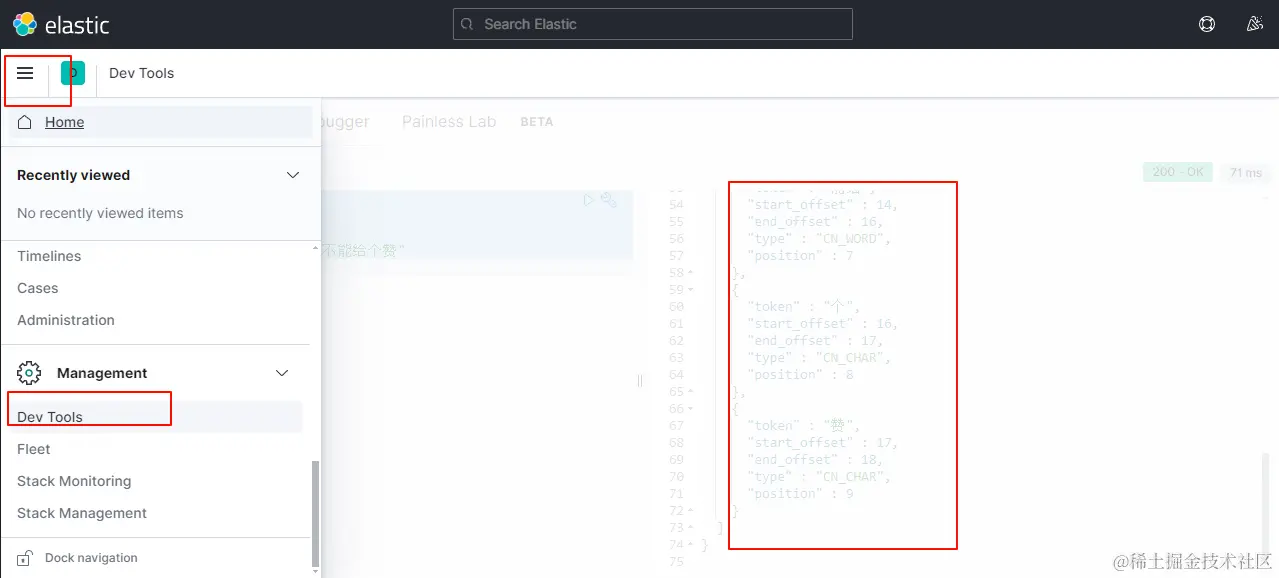This screenshot has height=578, width=1279.
Task: Click the sidebar vertical scrollbar
Action: (316, 514)
